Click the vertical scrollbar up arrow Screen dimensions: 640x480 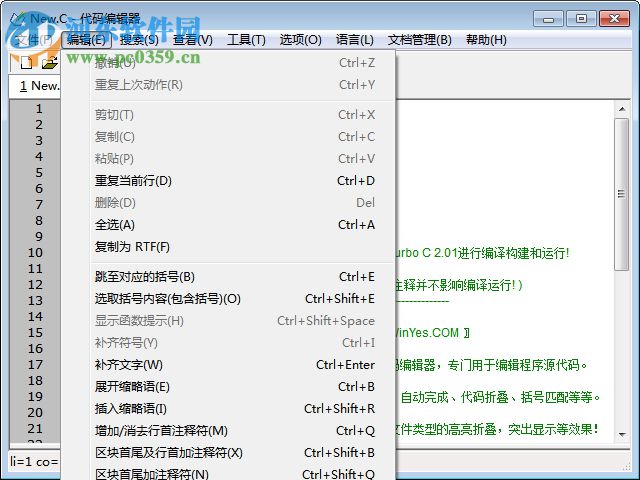click(x=622, y=109)
